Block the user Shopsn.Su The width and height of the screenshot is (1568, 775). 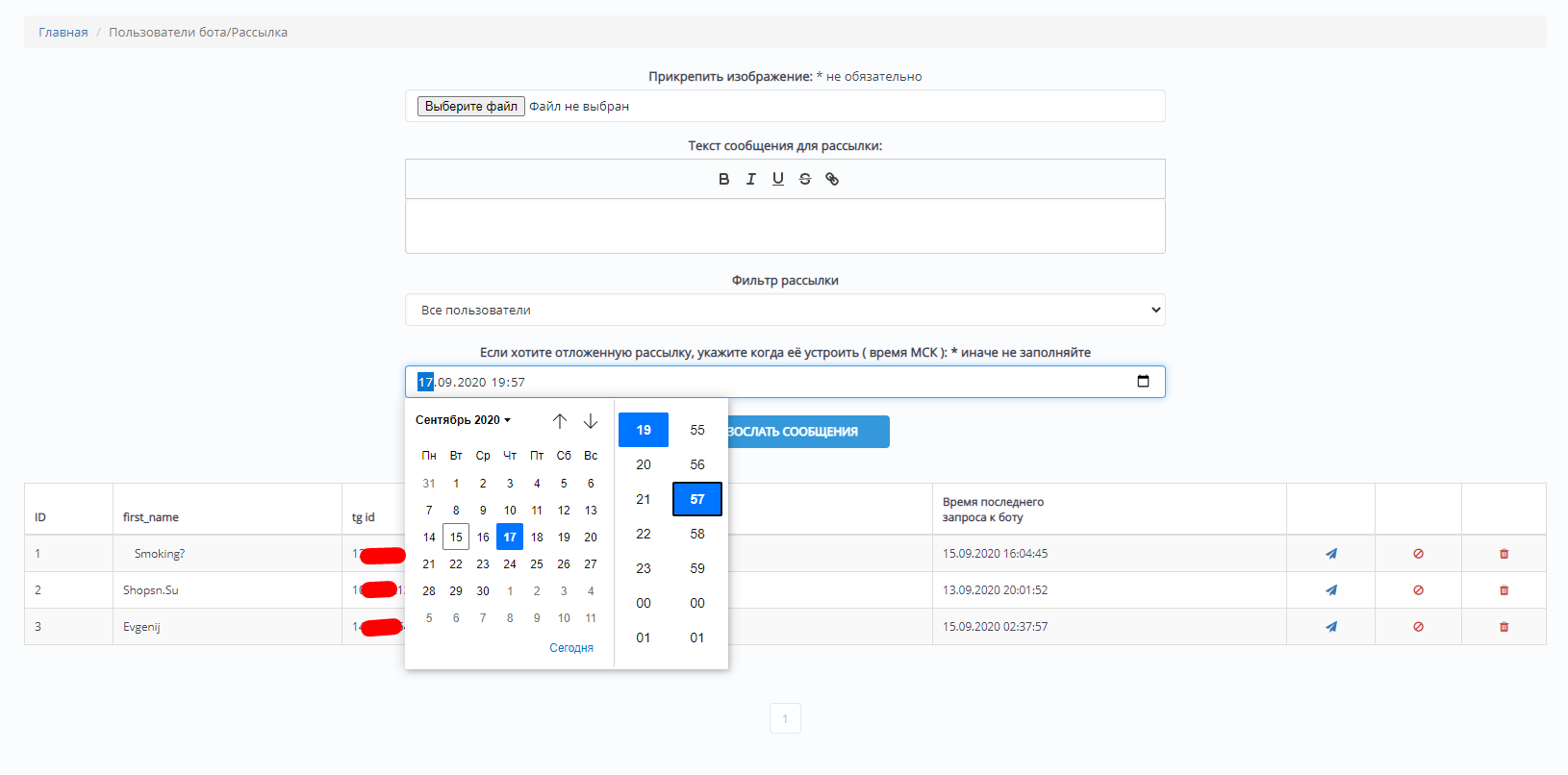click(1418, 590)
